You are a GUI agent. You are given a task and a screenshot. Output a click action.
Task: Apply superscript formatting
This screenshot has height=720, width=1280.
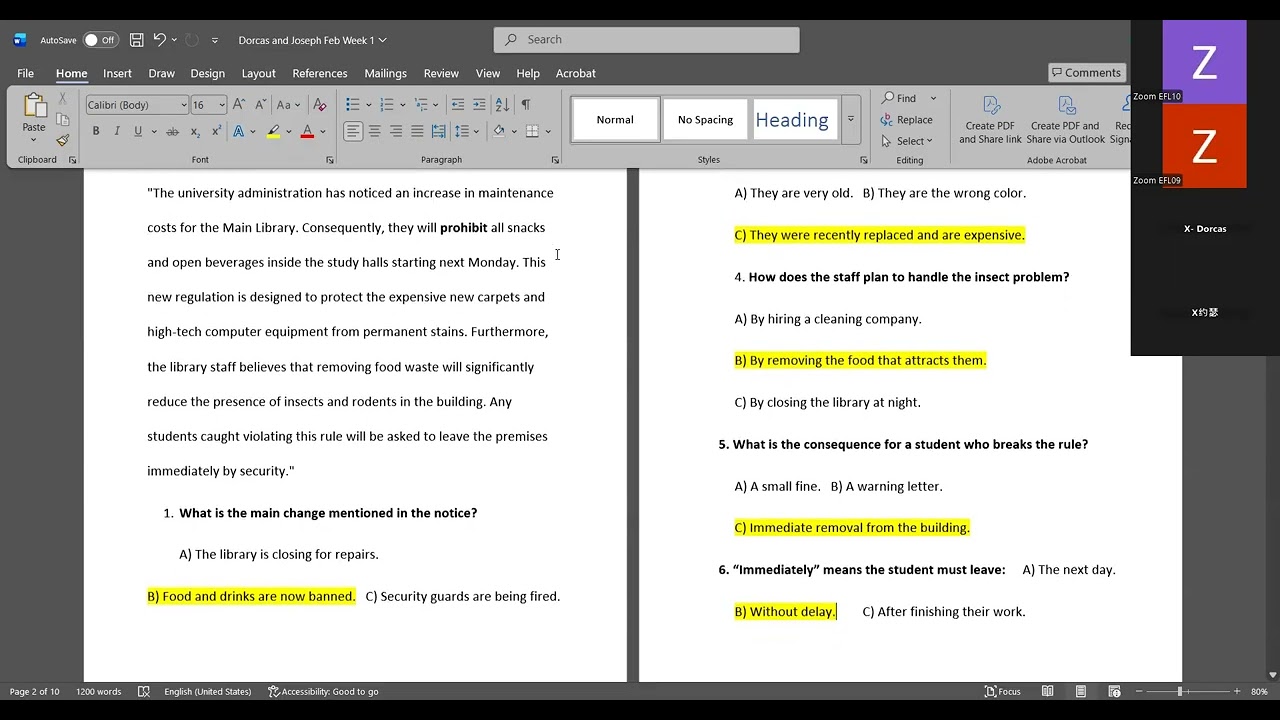pyautogui.click(x=215, y=131)
